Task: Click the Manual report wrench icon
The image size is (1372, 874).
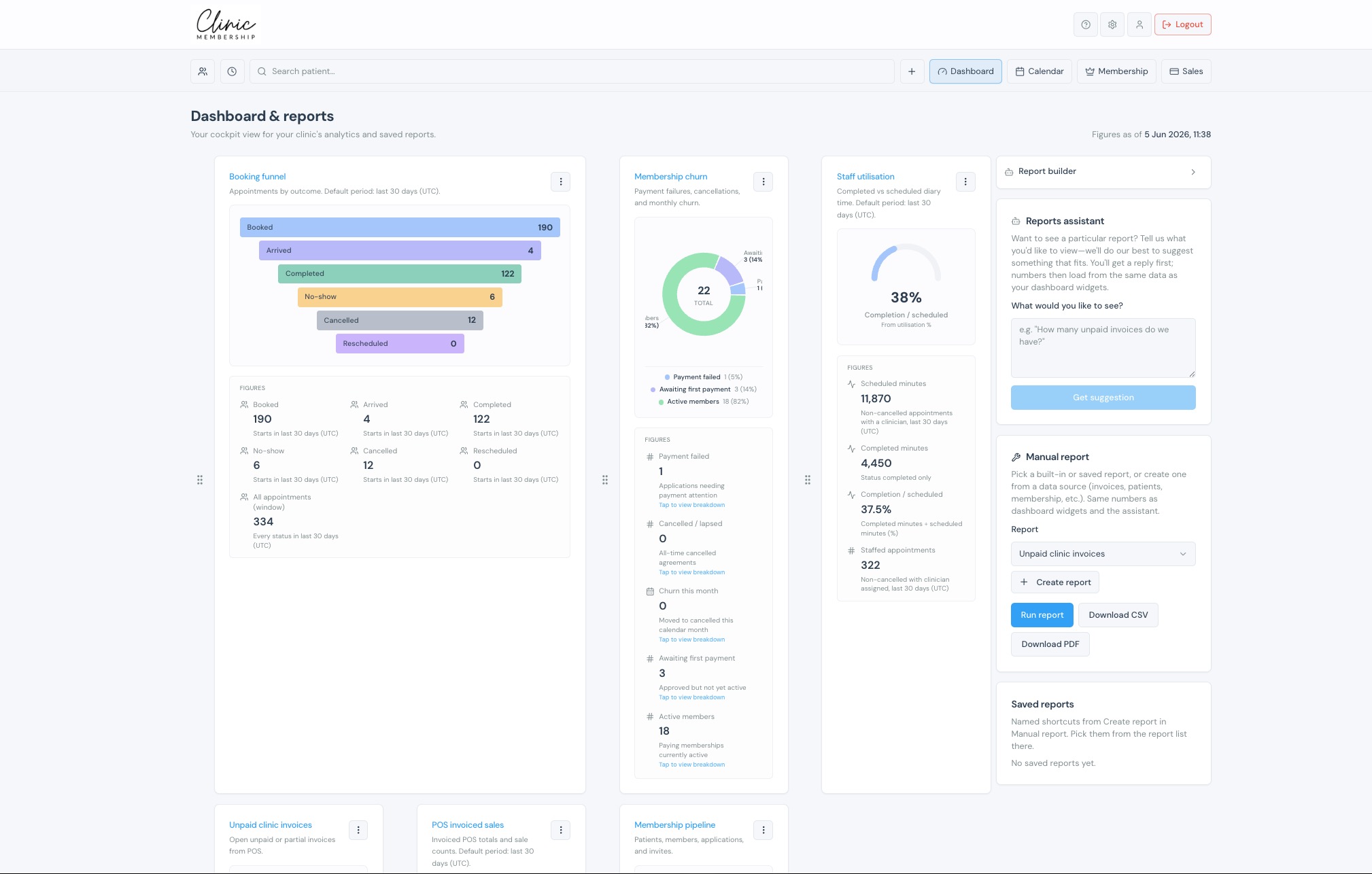Action: 1016,457
